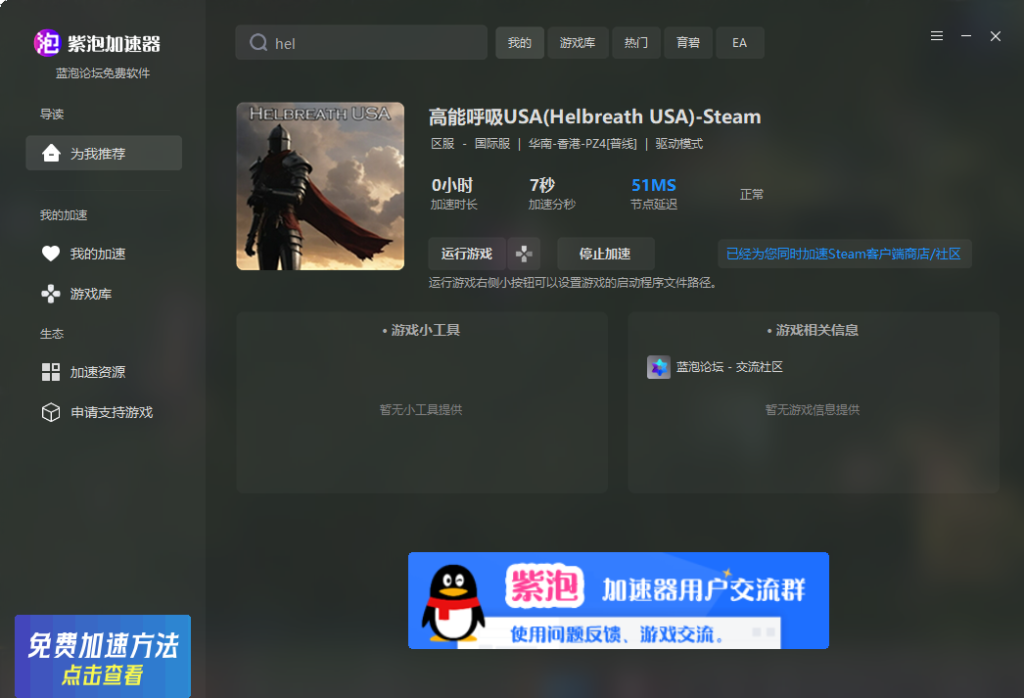Click the 蓝泡论坛 forum icon
Viewport: 1024px width, 698px height.
tap(658, 367)
